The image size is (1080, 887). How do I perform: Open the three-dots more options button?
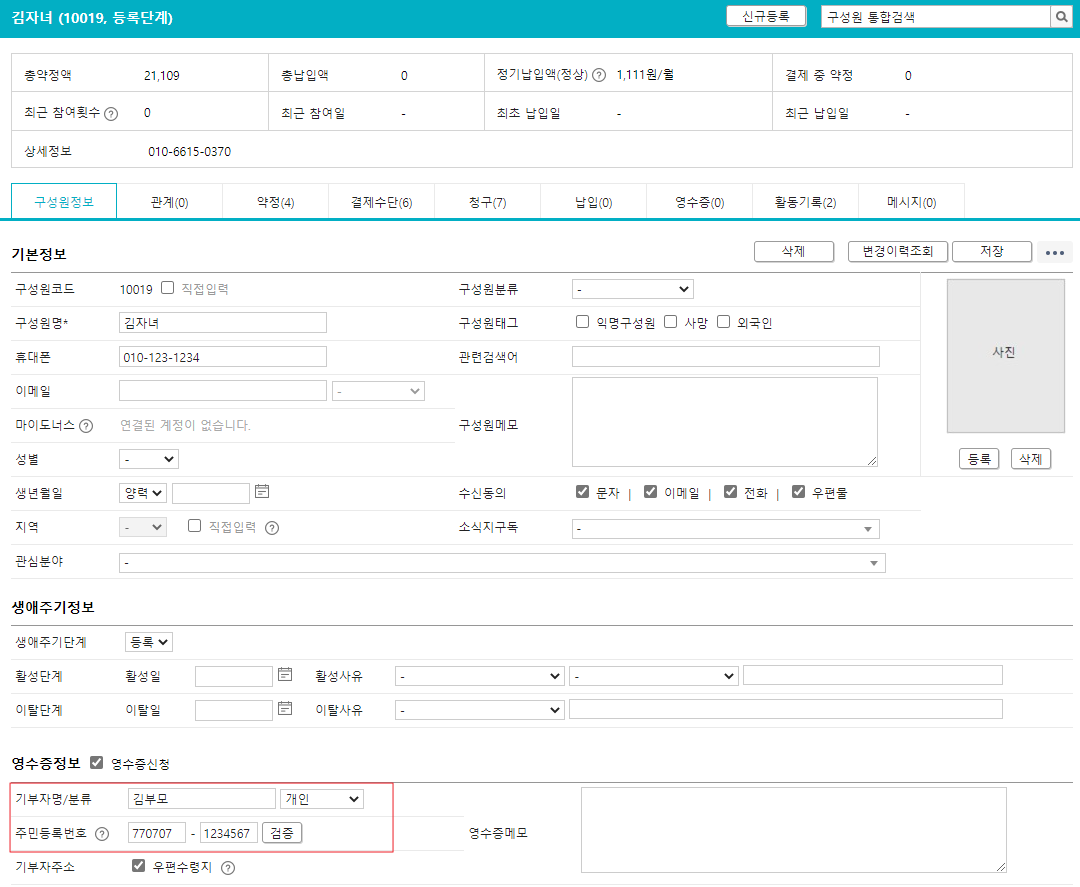pyautogui.click(x=1055, y=253)
